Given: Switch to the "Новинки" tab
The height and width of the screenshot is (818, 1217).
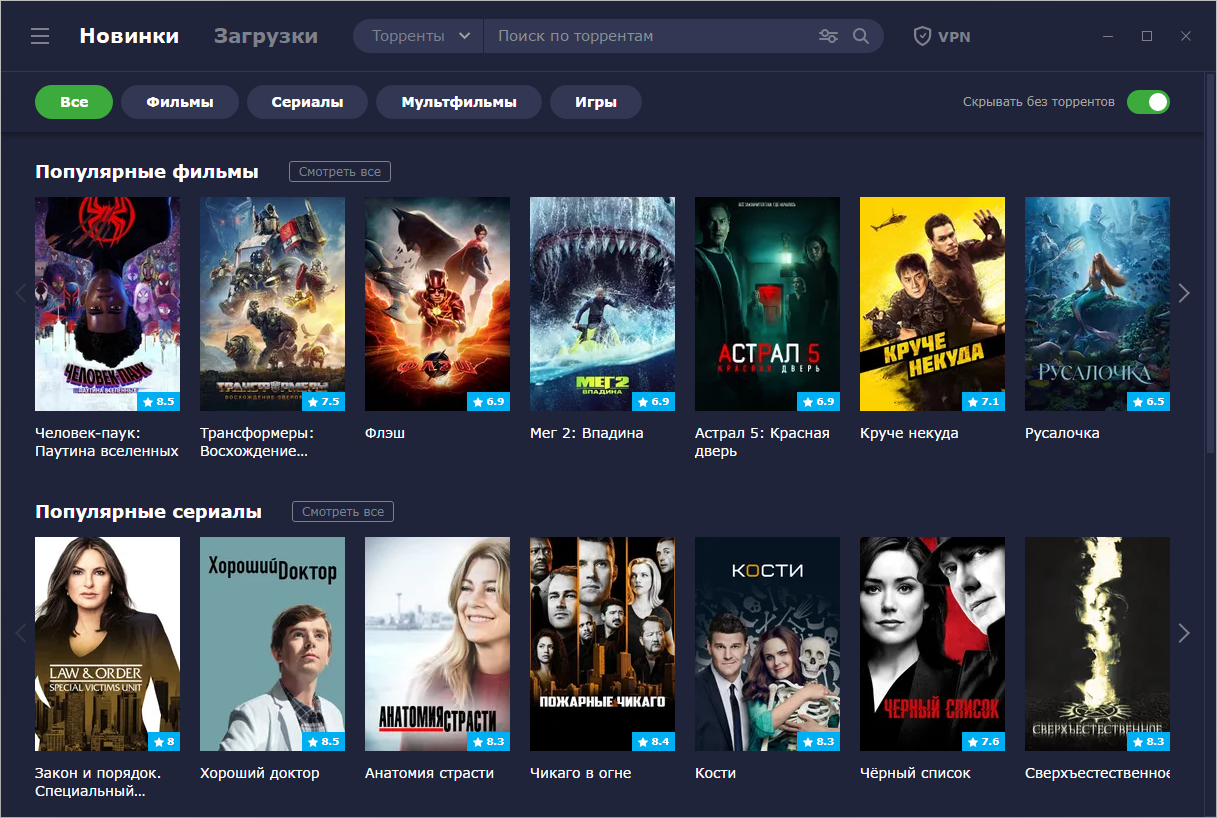Looking at the screenshot, I should click(129, 35).
